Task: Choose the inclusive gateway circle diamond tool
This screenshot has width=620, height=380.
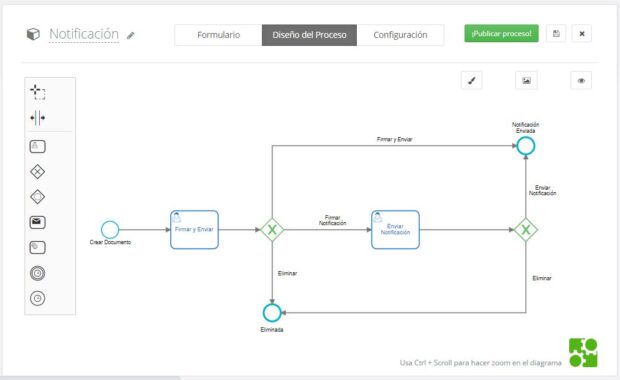Action: coord(38,197)
